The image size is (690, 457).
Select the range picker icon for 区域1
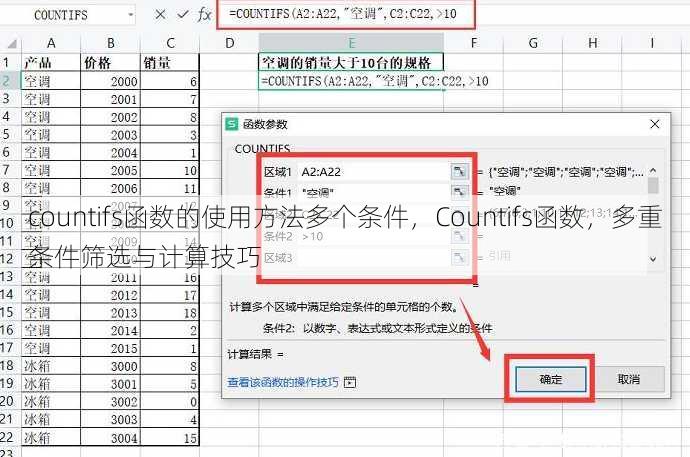tap(459, 171)
